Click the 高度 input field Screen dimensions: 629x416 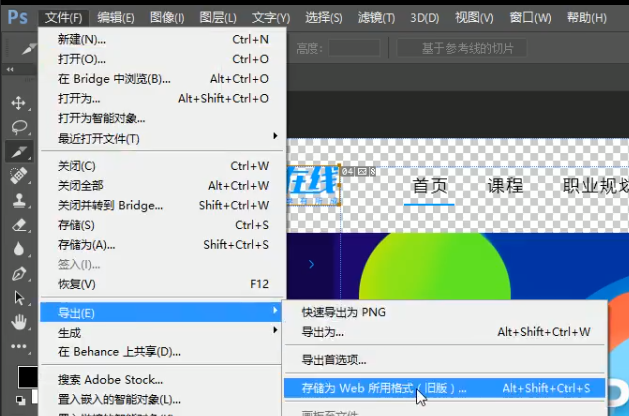354,49
